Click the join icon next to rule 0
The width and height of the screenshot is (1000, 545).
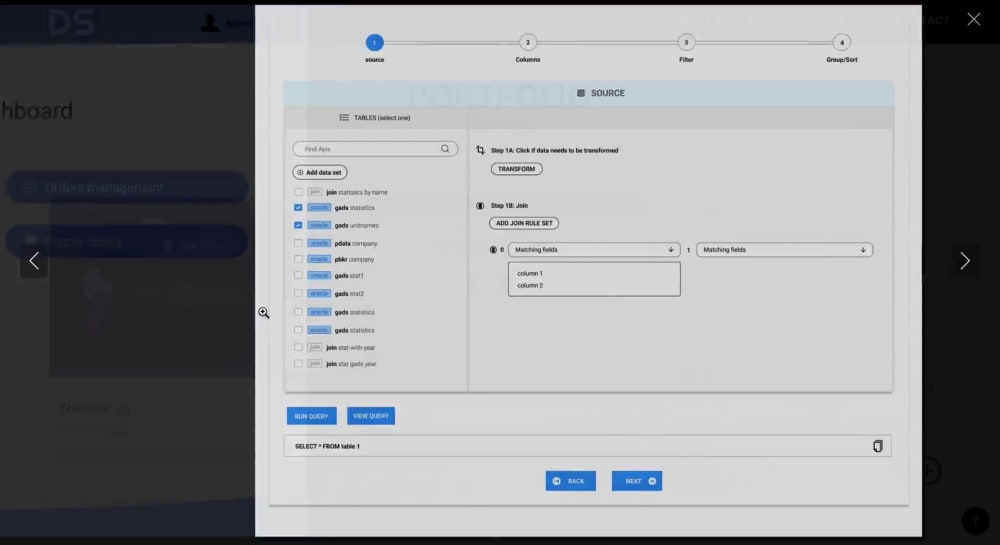[x=493, y=250]
